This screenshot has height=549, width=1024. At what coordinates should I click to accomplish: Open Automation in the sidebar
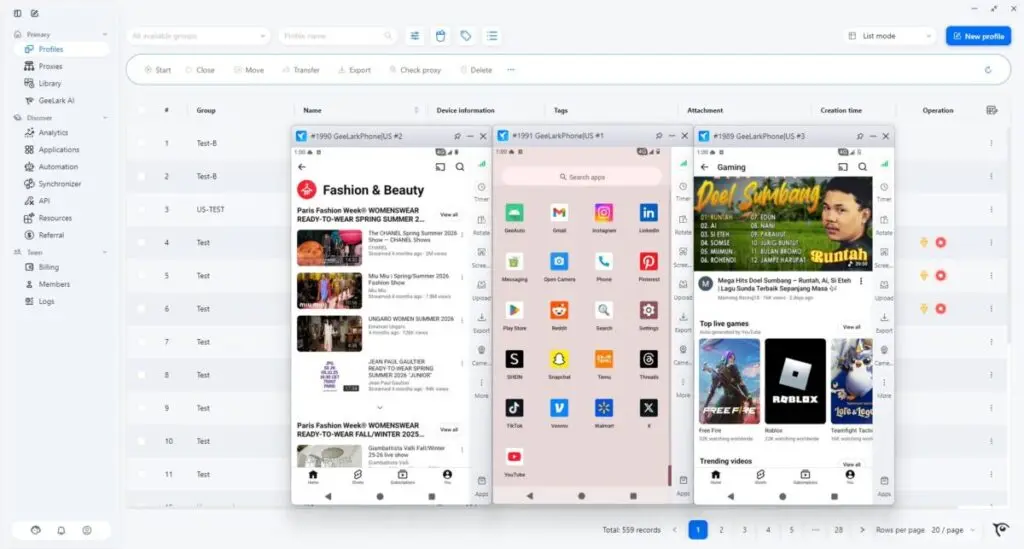pyautogui.click(x=58, y=167)
